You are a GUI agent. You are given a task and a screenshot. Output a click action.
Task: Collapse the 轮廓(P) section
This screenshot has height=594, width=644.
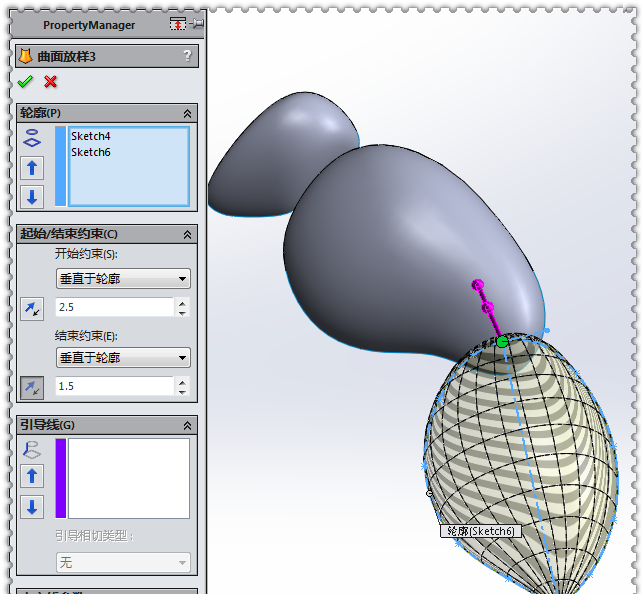(x=187, y=114)
